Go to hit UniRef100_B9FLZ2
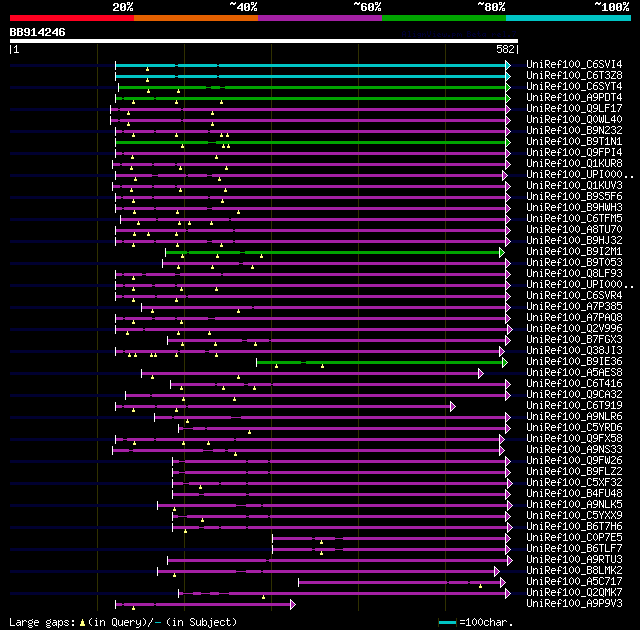The image size is (640, 630). (x=574, y=472)
